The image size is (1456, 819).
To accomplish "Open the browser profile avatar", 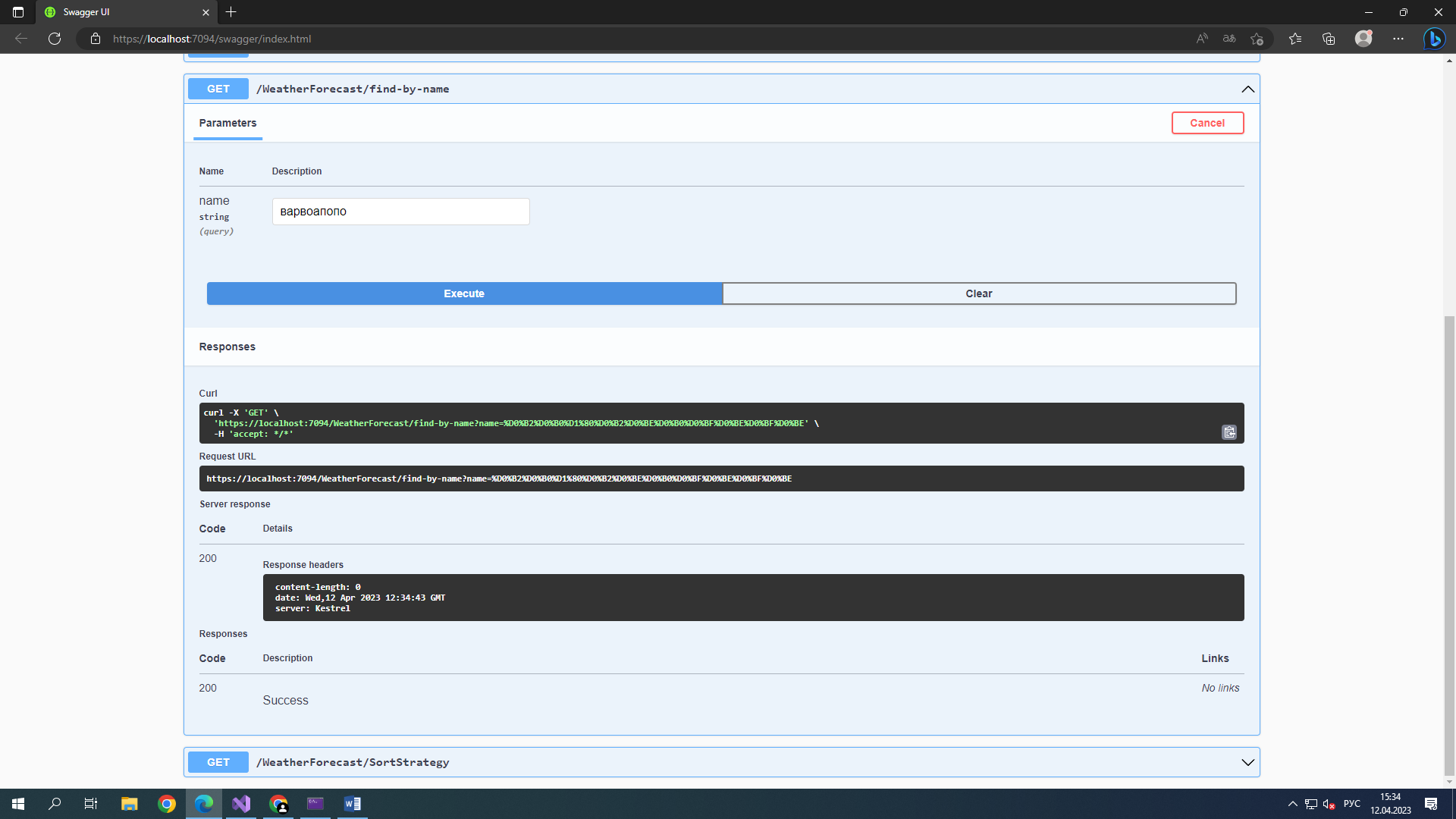I will coord(1363,39).
